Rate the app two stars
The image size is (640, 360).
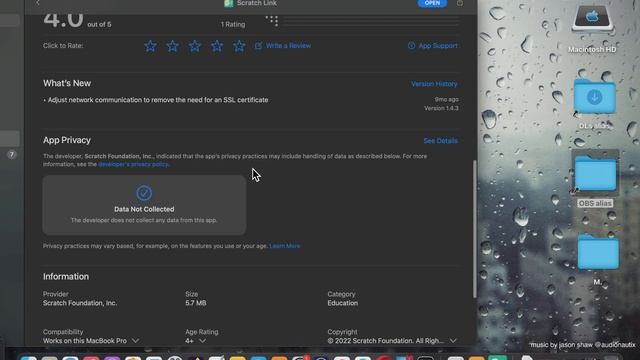pos(173,46)
